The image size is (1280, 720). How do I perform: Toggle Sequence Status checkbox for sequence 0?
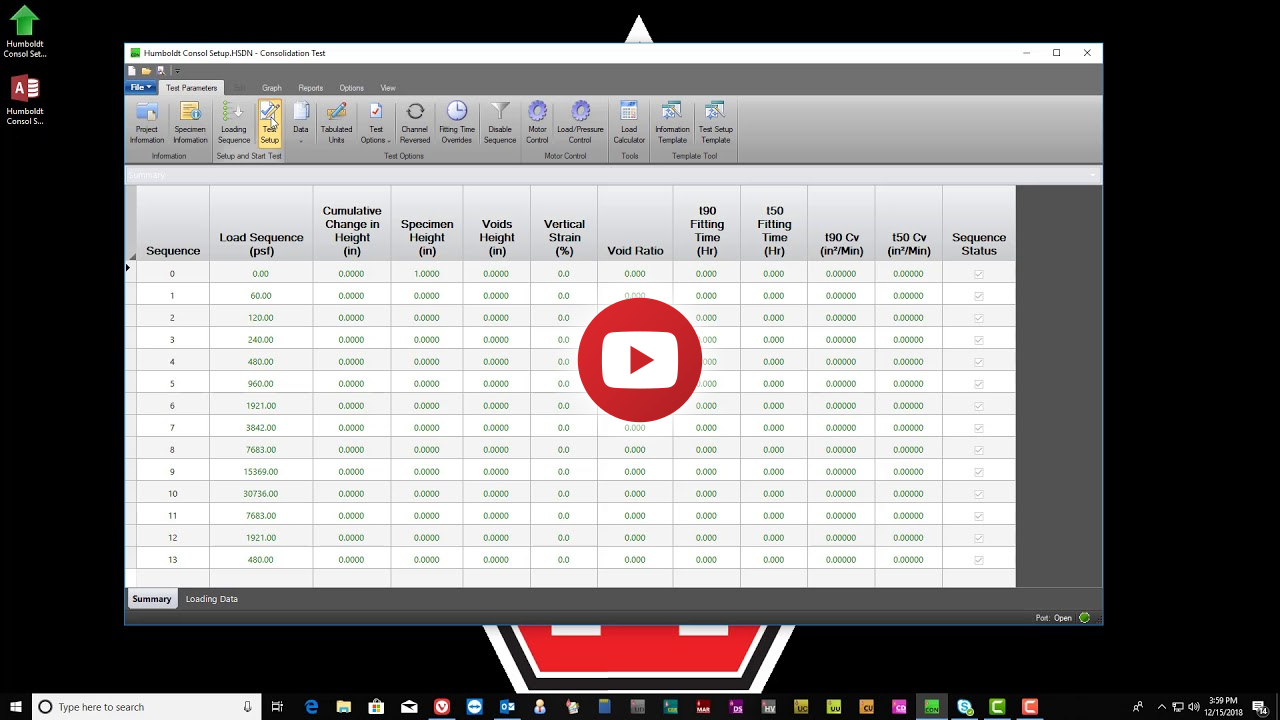point(978,274)
